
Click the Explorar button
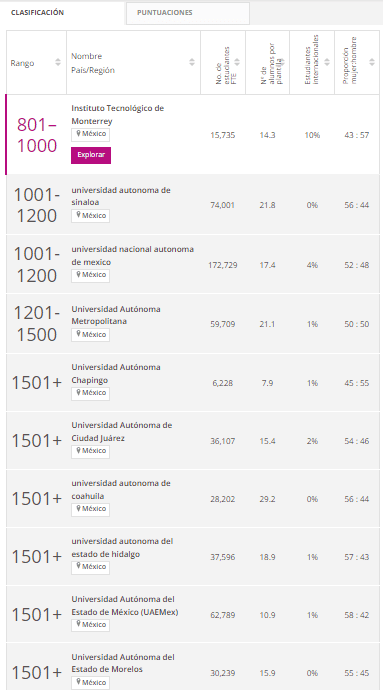(x=91, y=155)
